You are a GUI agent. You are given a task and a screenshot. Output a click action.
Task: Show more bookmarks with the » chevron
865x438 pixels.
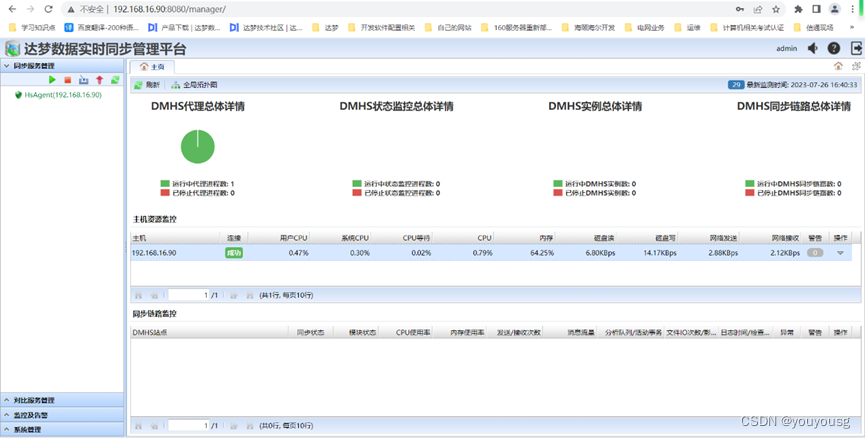tap(852, 27)
